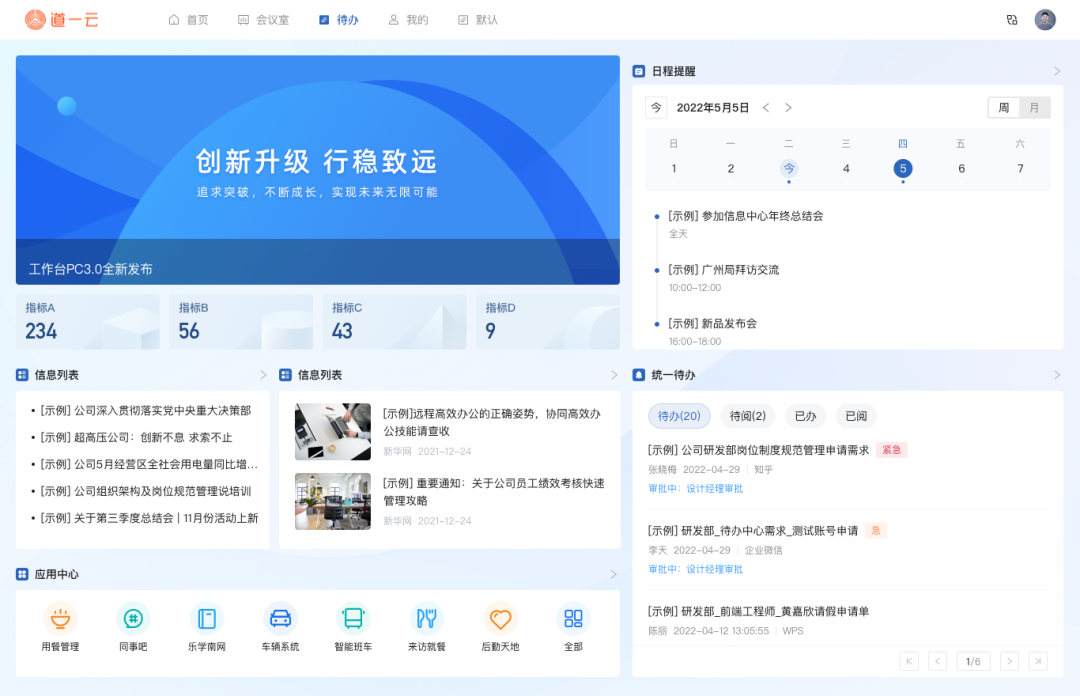Image resolution: width=1080 pixels, height=696 pixels.
Task: Open news 超高压公司：创新不息 求索不止
Action: point(136,437)
